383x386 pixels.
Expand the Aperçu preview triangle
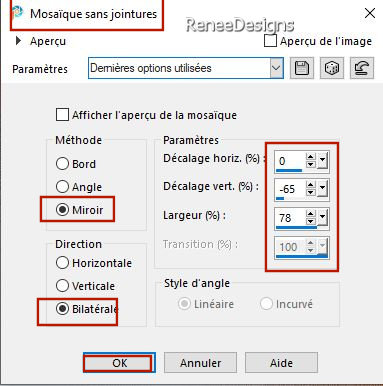tap(18, 41)
